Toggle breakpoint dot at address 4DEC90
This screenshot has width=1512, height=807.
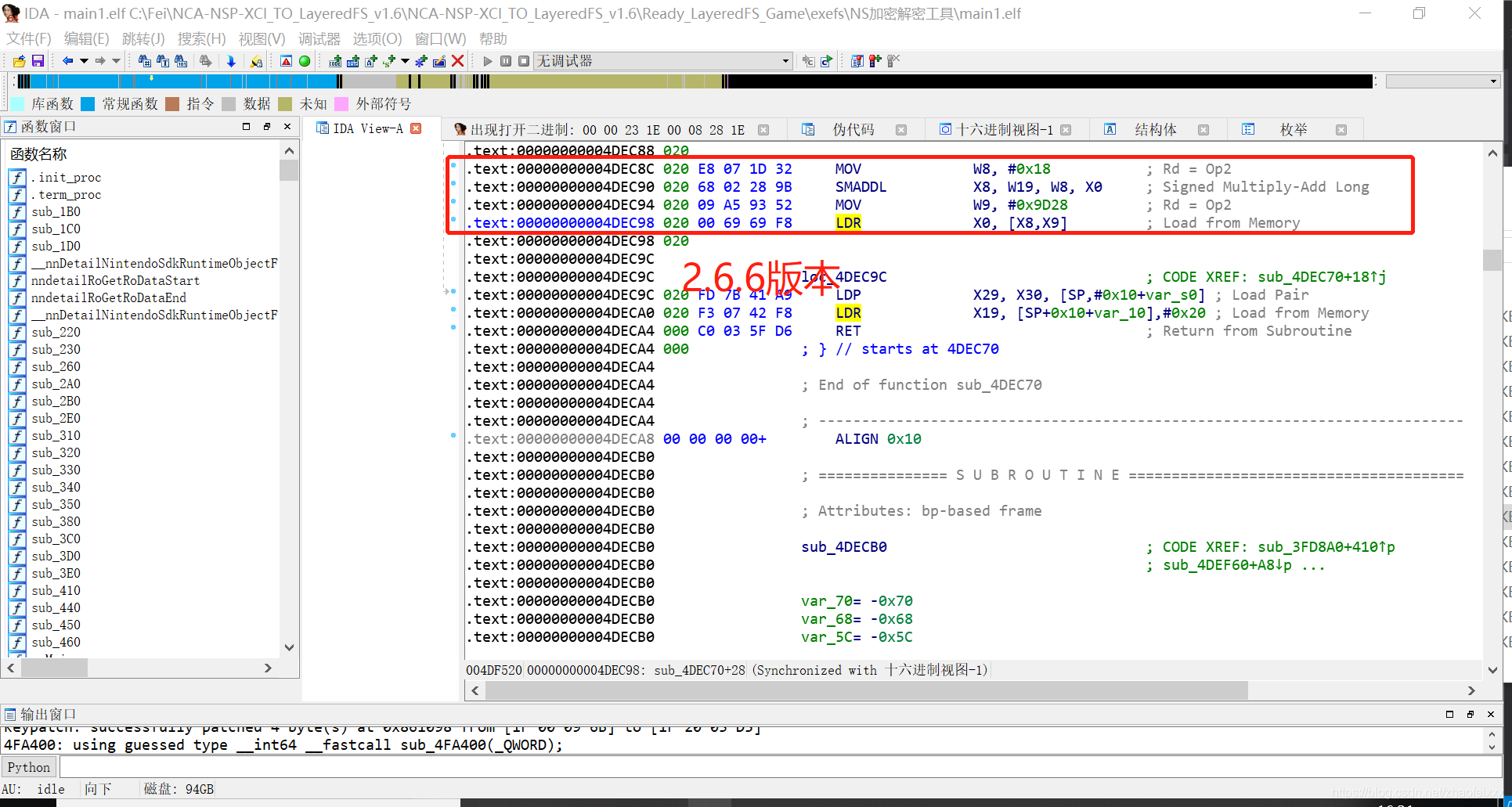click(x=453, y=183)
